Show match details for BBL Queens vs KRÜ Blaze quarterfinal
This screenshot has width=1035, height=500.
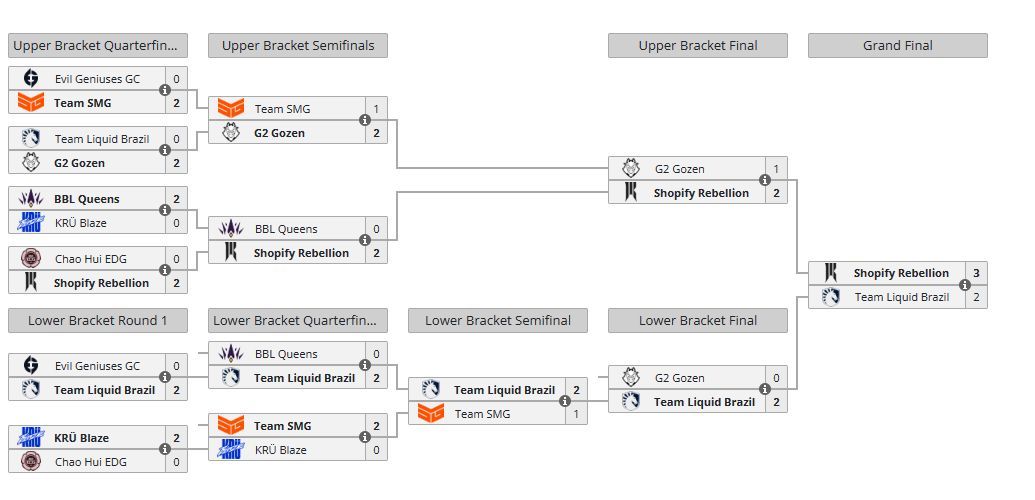pos(165,211)
